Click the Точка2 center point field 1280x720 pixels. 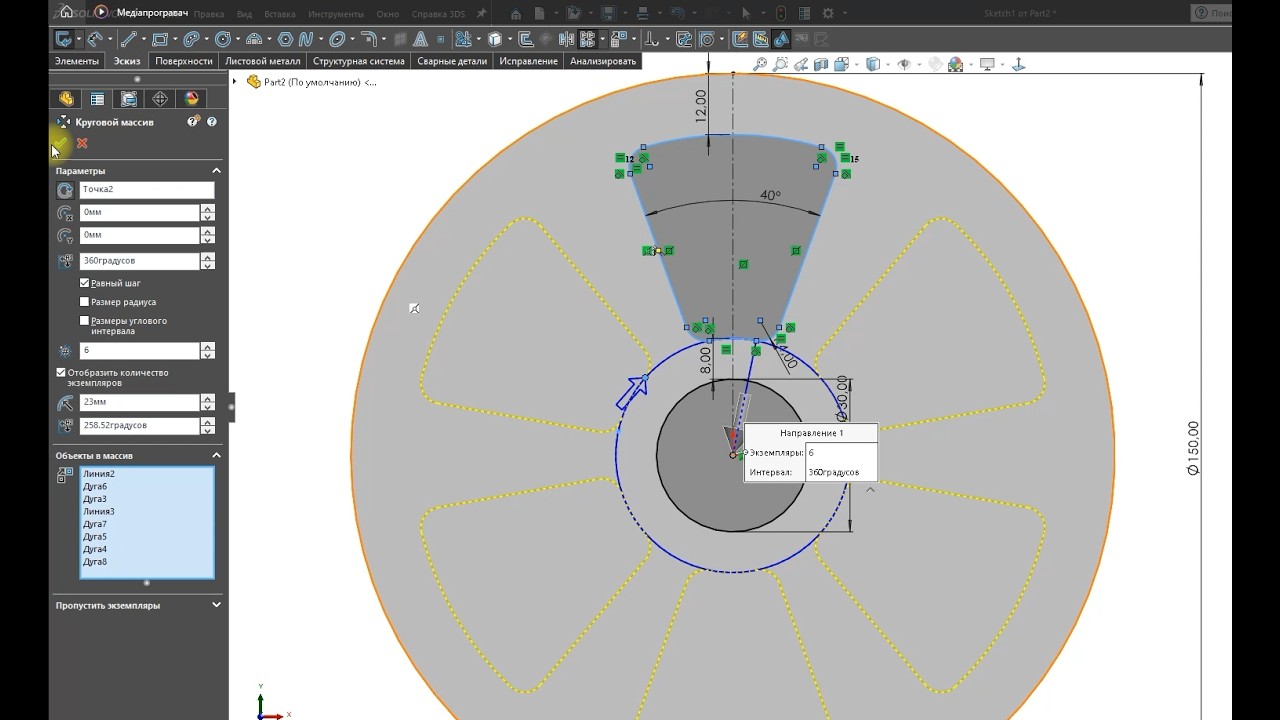(x=147, y=189)
